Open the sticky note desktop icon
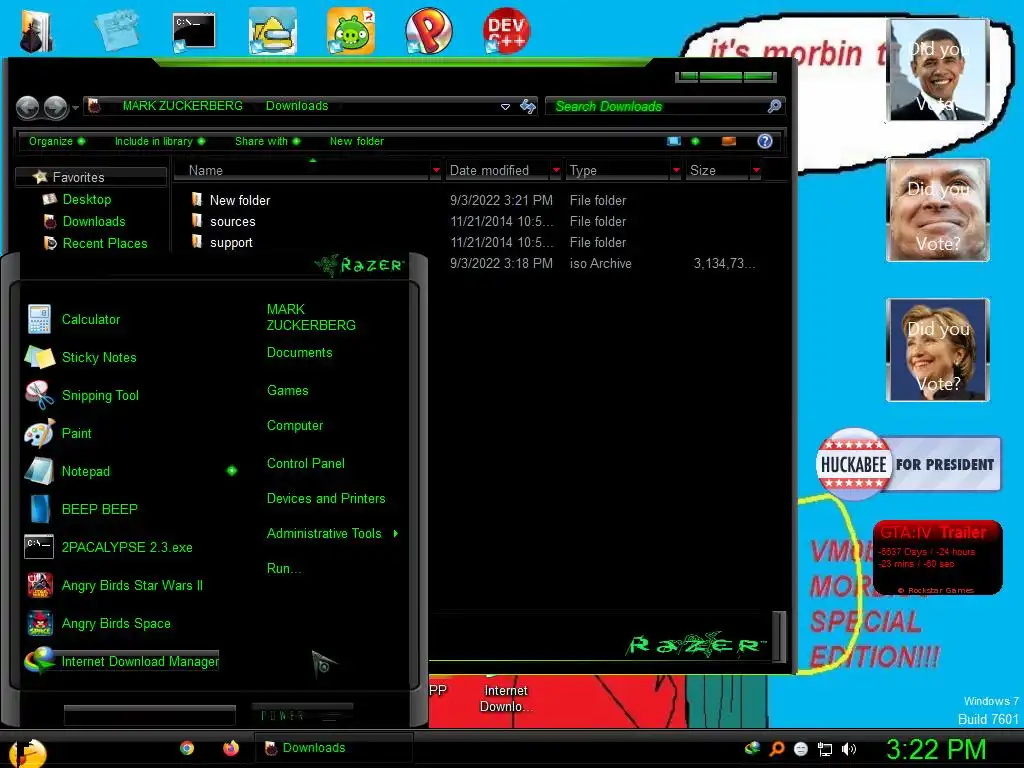 pyautogui.click(x=116, y=31)
